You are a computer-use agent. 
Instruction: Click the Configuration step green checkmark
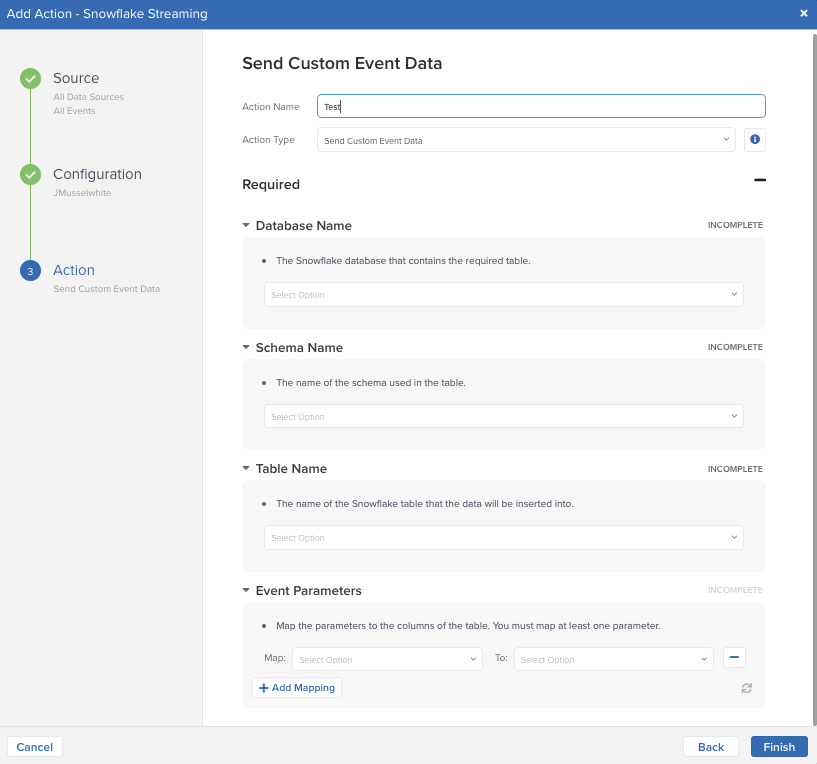click(x=30, y=174)
